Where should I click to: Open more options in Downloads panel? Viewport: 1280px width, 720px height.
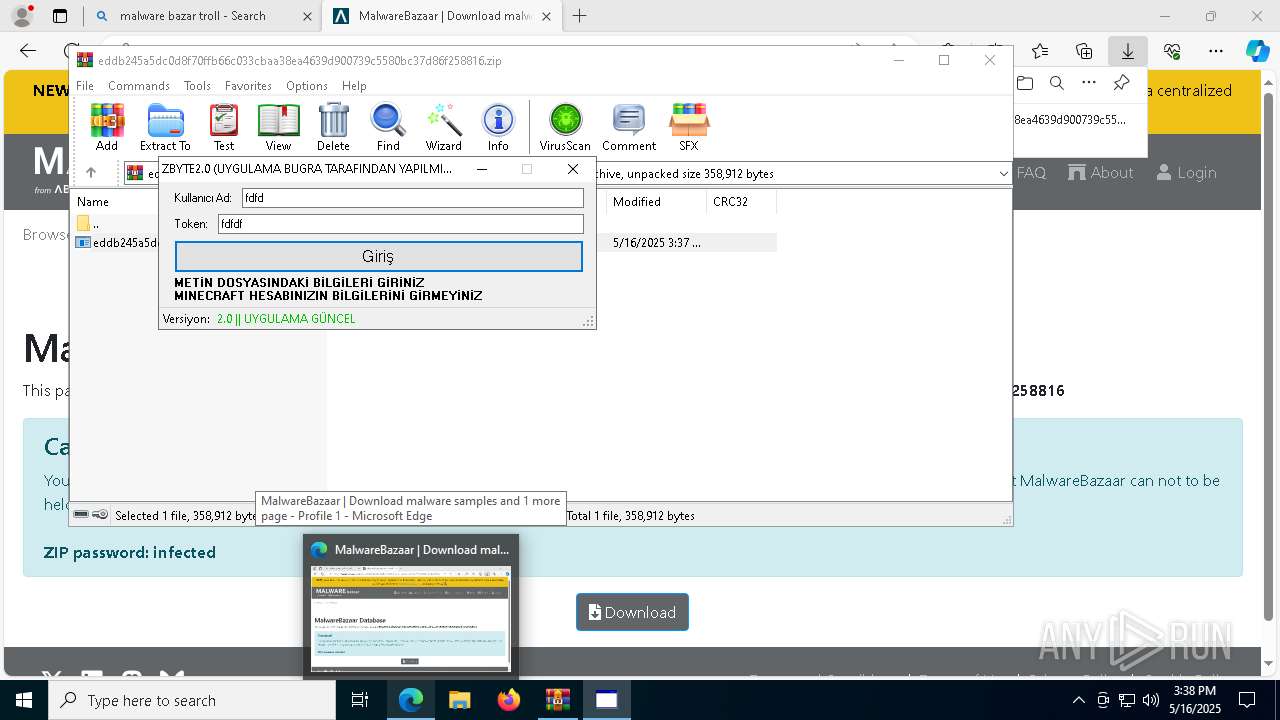click(x=1089, y=83)
